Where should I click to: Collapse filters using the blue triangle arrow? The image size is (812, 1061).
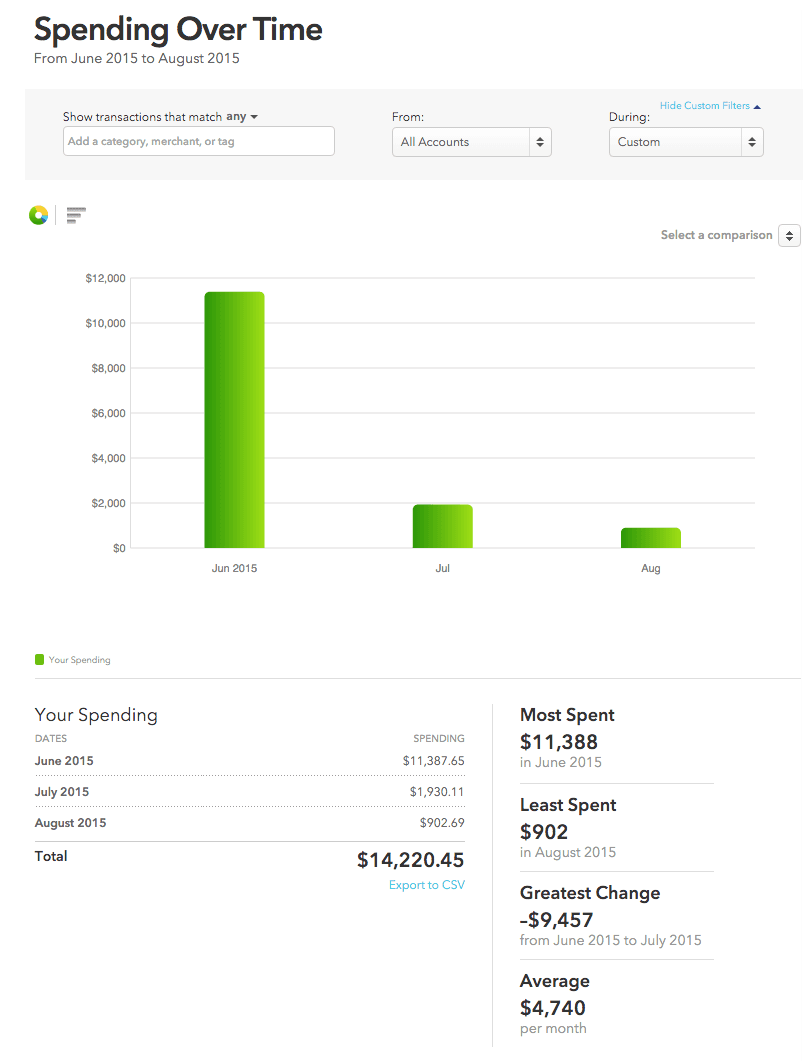(757, 106)
